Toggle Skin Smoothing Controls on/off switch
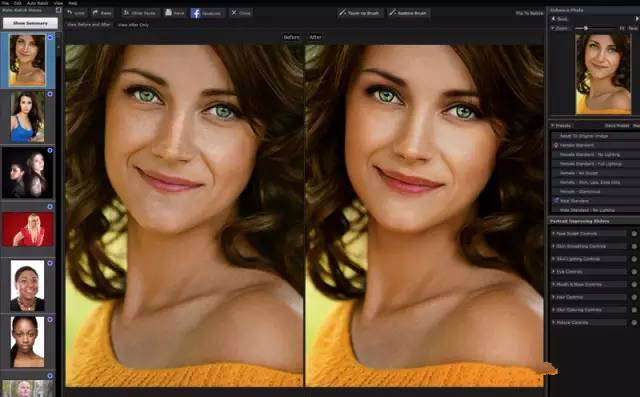640x397 pixels. 634,246
